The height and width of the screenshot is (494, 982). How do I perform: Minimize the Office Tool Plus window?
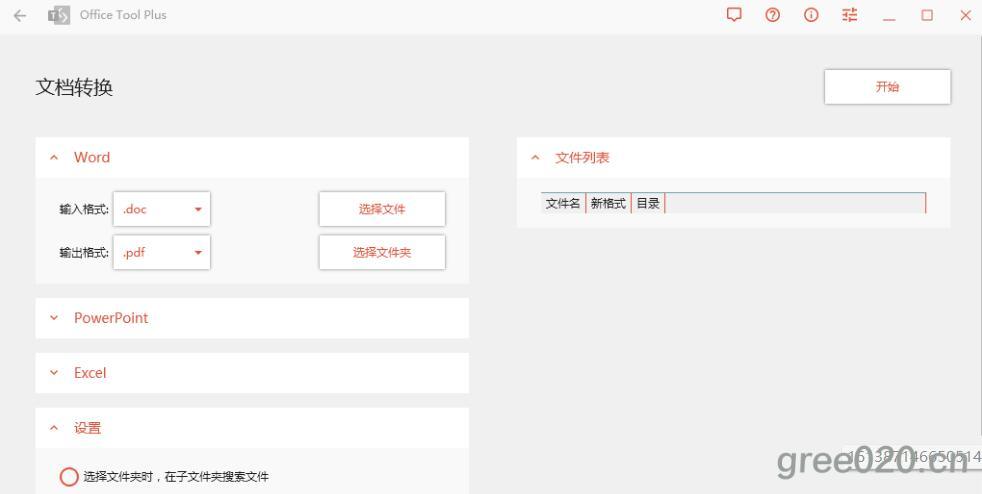click(889, 15)
